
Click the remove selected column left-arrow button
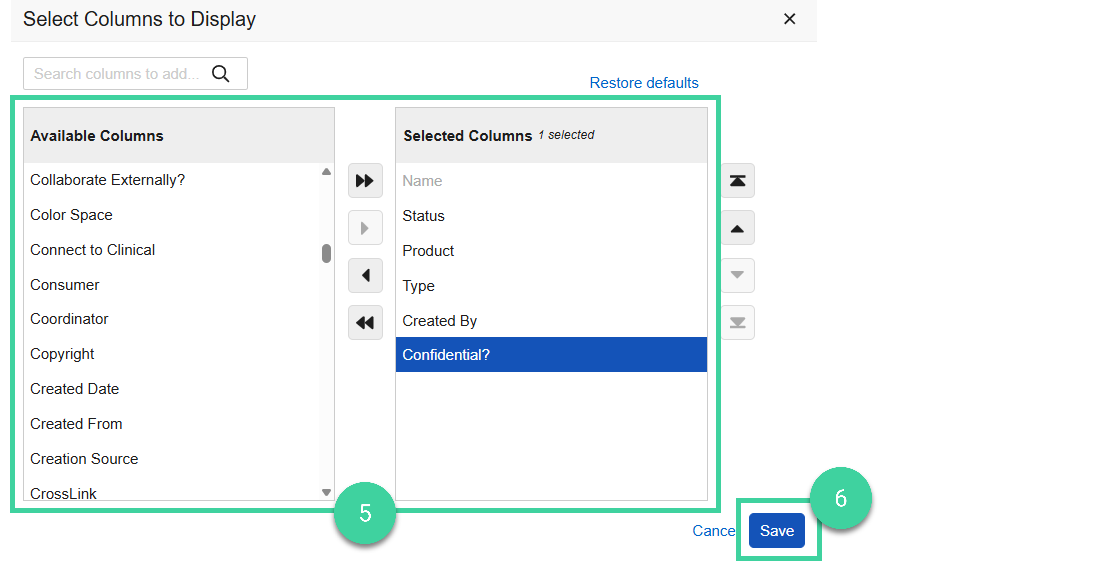pyautogui.click(x=365, y=276)
